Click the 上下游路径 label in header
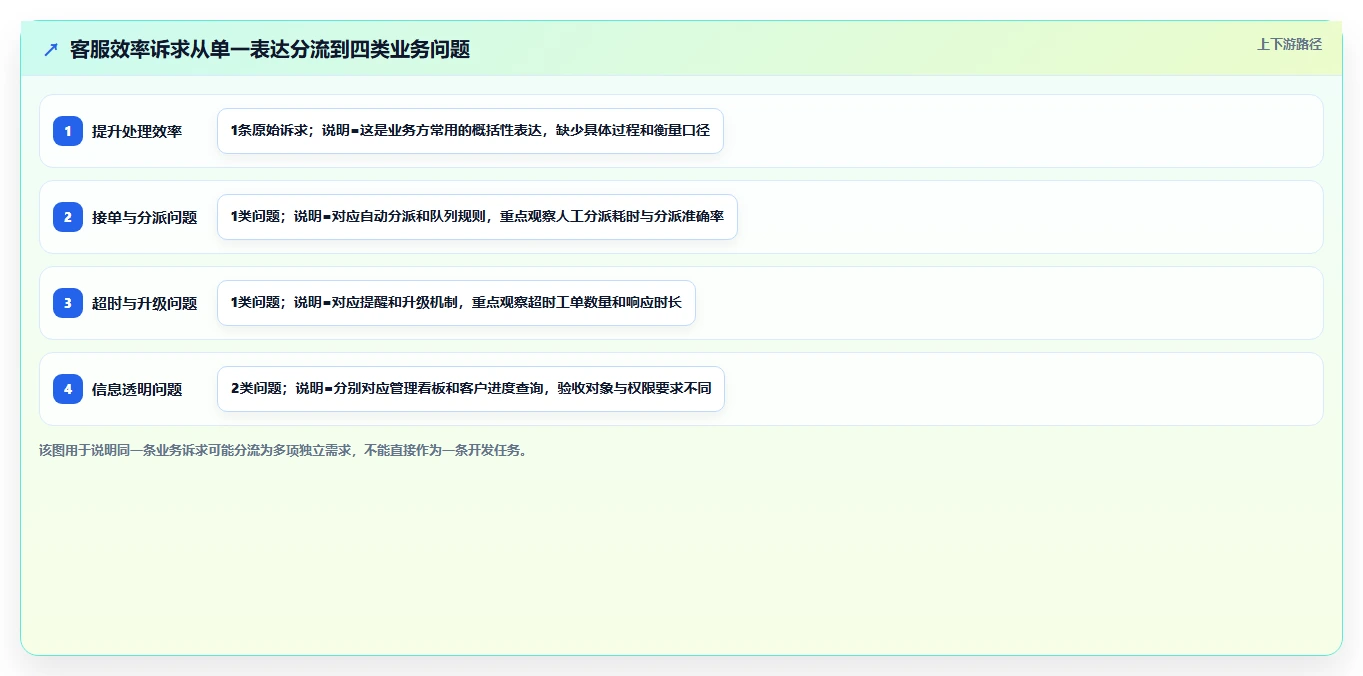 (1289, 44)
